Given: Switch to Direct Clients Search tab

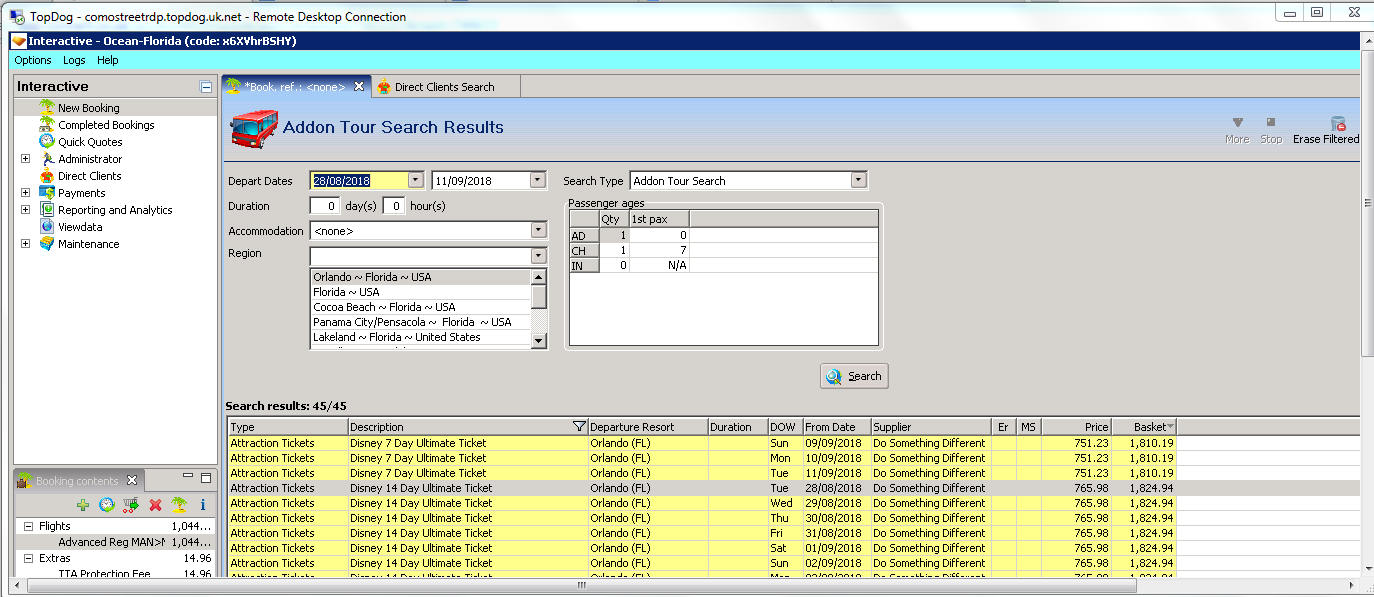Looking at the screenshot, I should tap(444, 87).
